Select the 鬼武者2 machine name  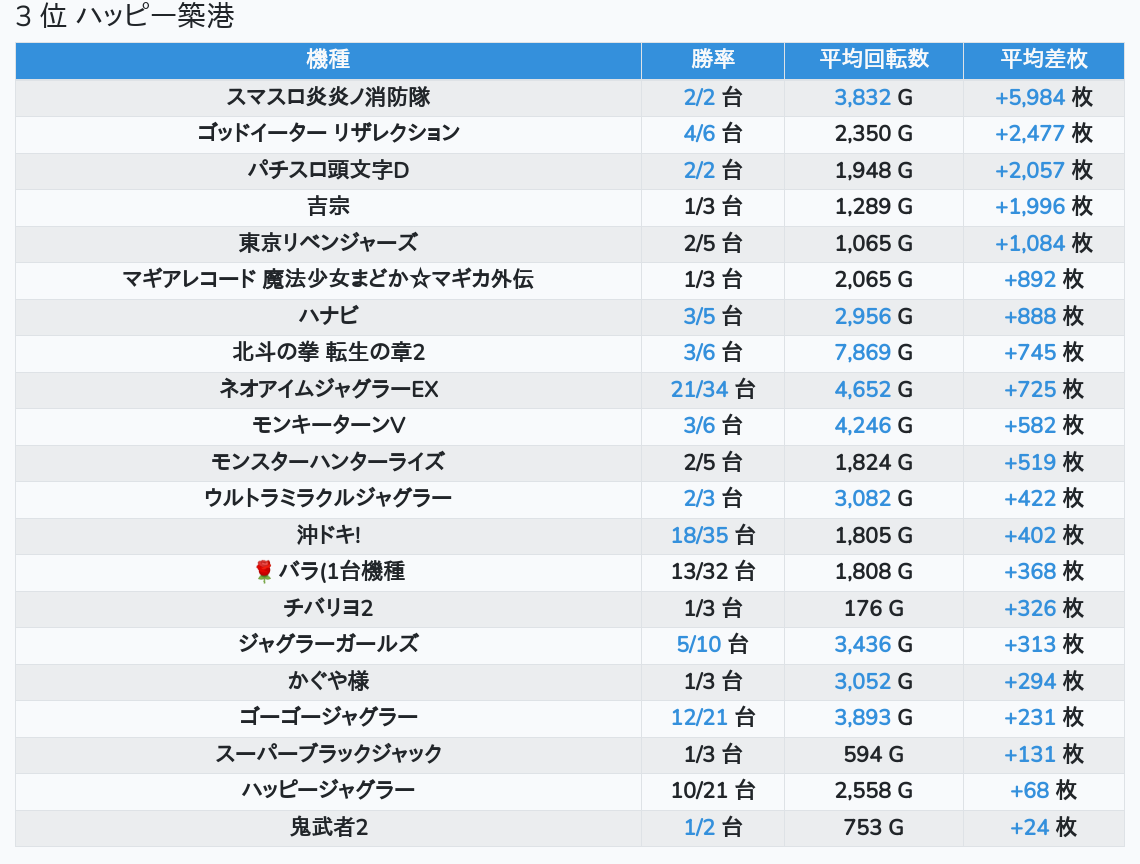pyautogui.click(x=328, y=827)
